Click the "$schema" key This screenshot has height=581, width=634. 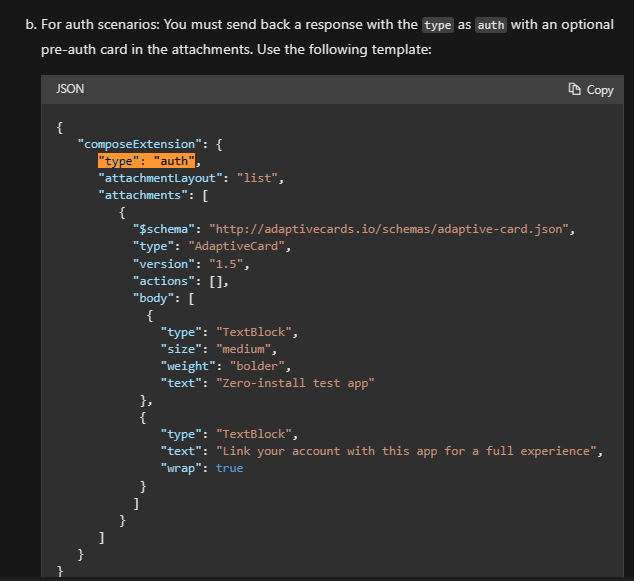tap(164, 229)
